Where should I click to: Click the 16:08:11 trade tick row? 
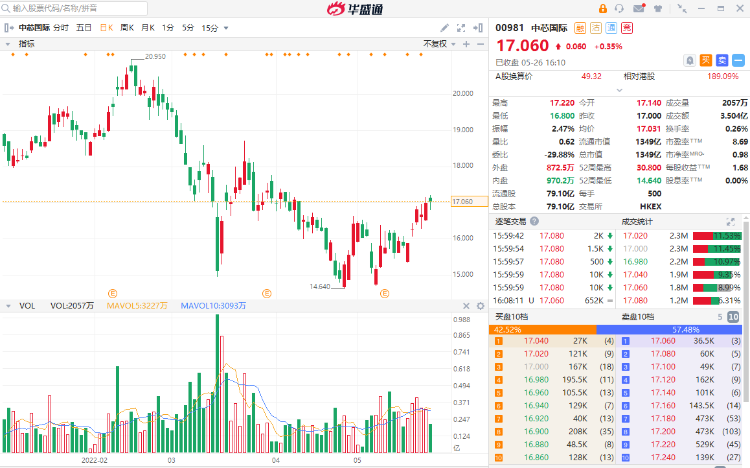[554, 301]
